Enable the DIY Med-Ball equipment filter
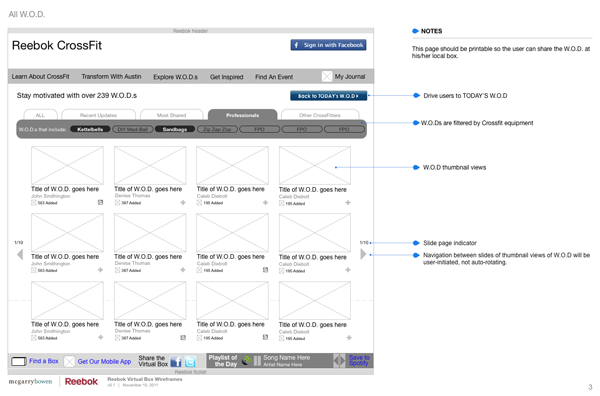 (133, 129)
